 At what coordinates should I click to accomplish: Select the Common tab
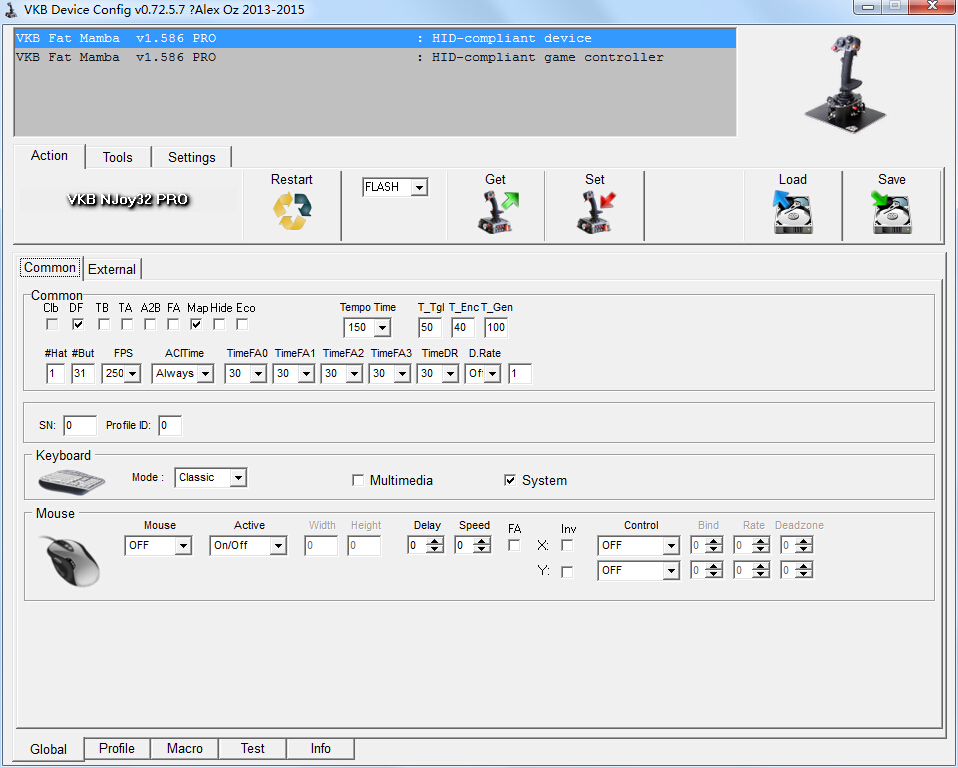point(50,268)
